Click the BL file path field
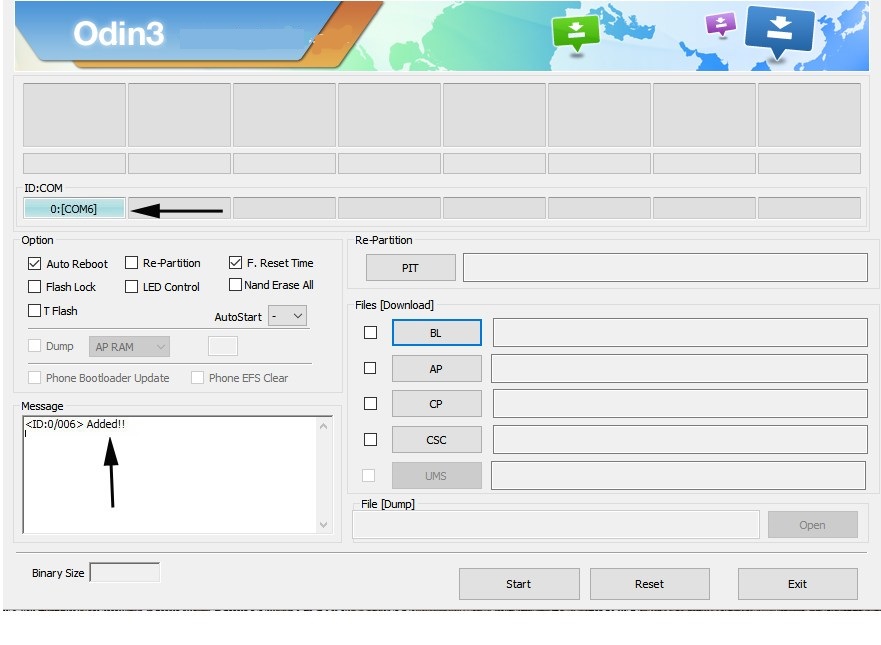This screenshot has width=881, height=645. (x=680, y=333)
